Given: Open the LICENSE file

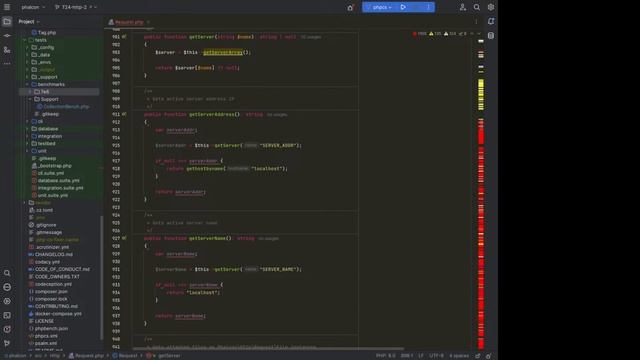Looking at the screenshot, I should (41, 321).
